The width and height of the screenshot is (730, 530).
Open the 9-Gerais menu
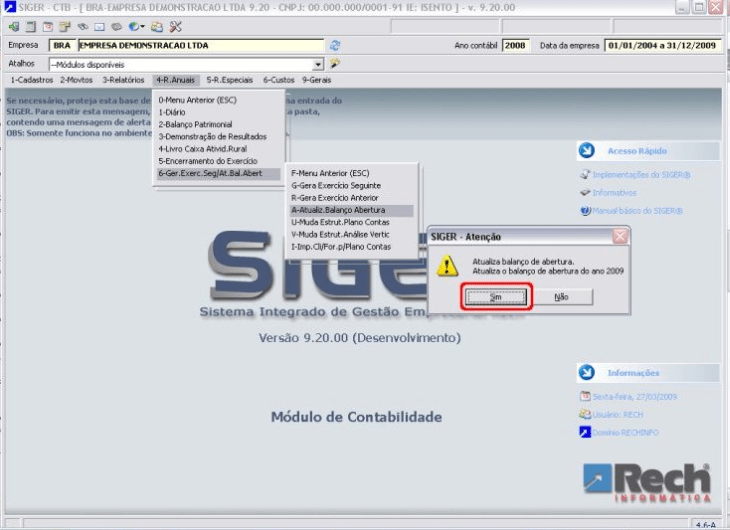coord(317,80)
